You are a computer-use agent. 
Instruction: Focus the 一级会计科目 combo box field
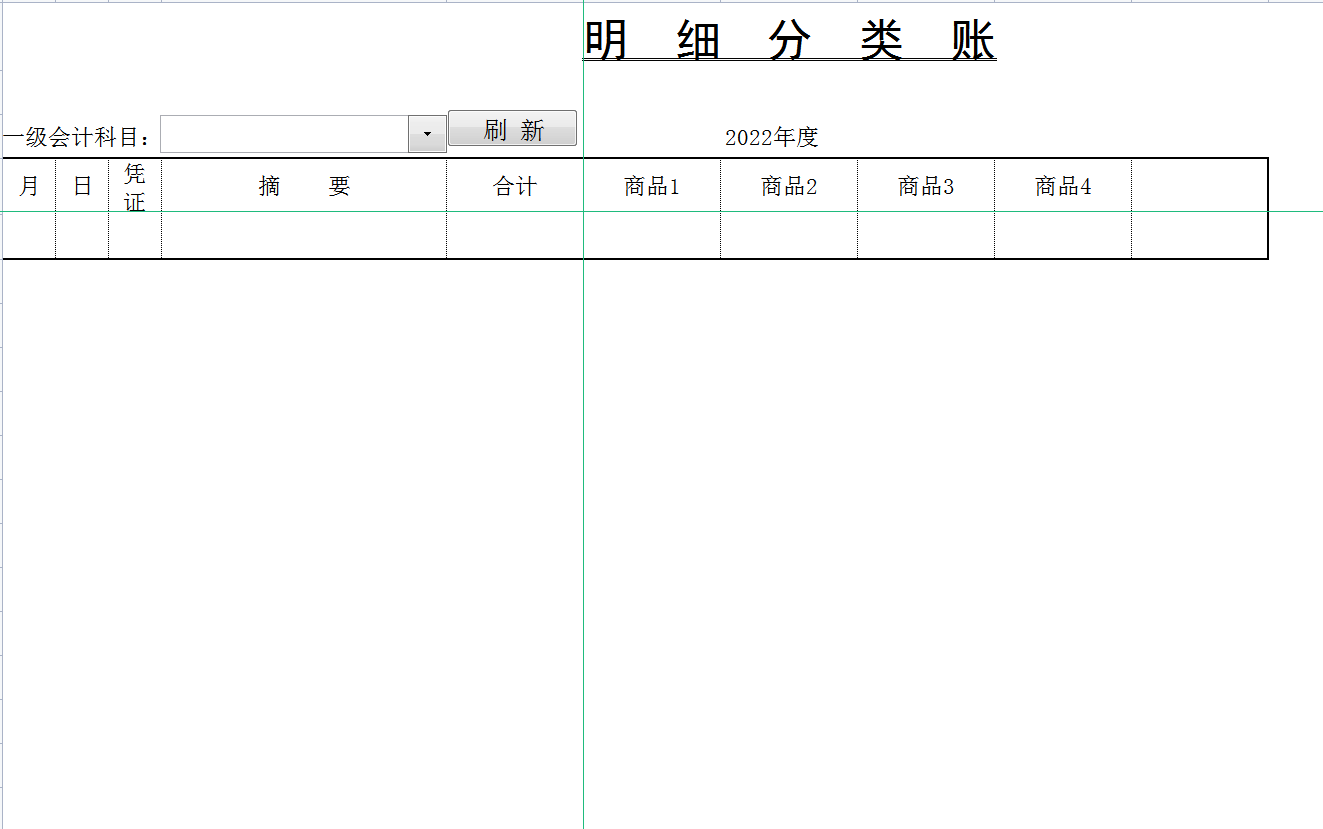(x=284, y=134)
